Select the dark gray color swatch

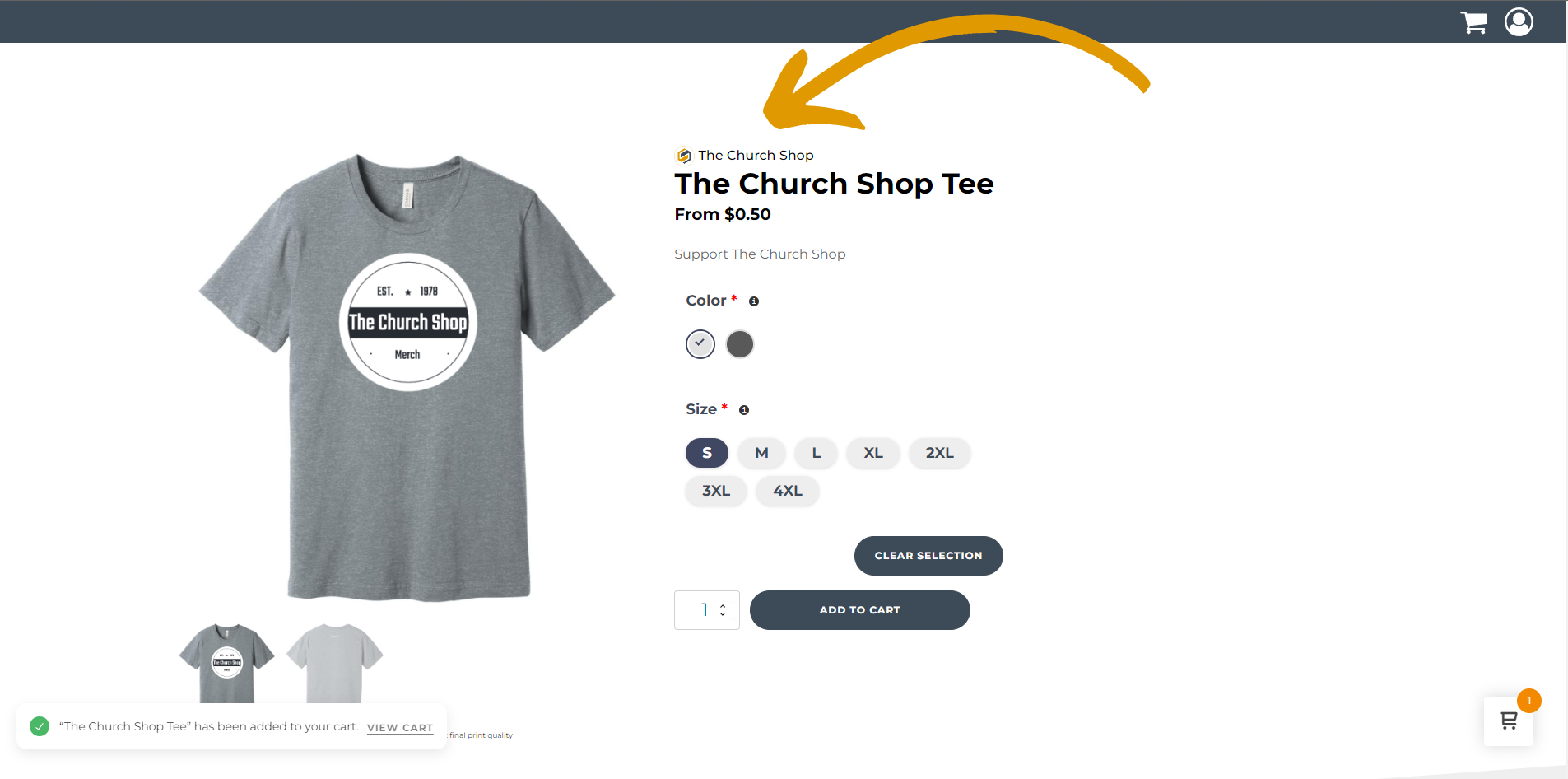pos(740,344)
